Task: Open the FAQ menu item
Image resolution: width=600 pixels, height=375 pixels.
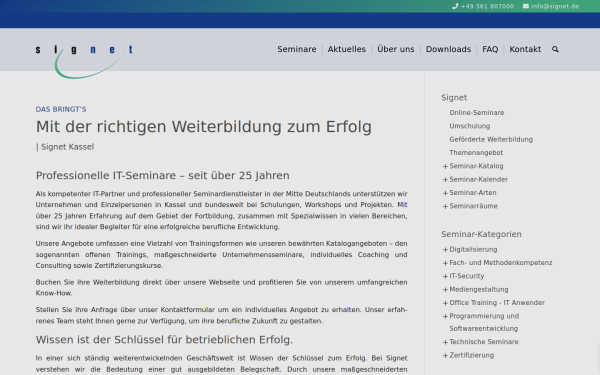Action: coord(490,49)
